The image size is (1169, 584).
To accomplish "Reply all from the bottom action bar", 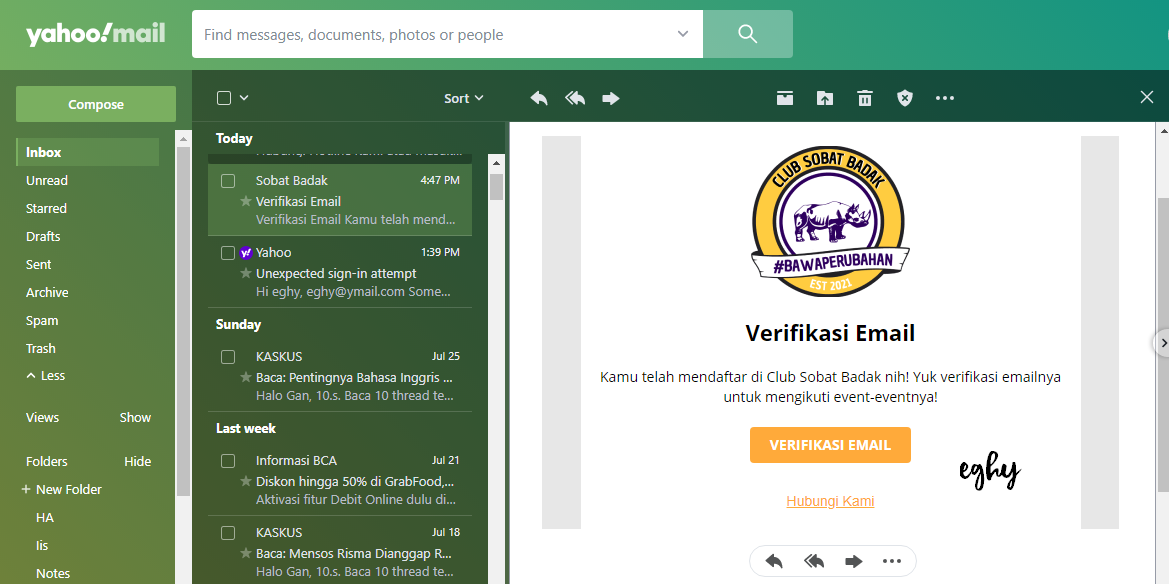I will pos(813,561).
